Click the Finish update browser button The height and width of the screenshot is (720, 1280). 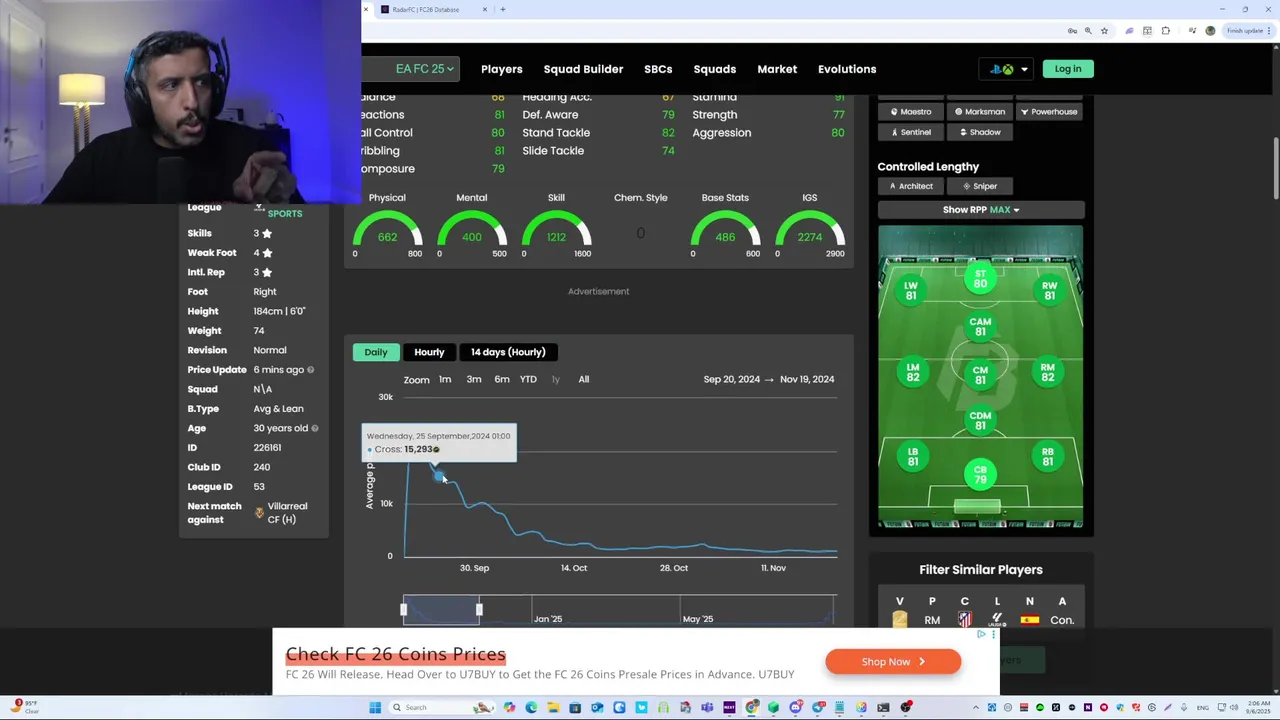click(x=1246, y=31)
